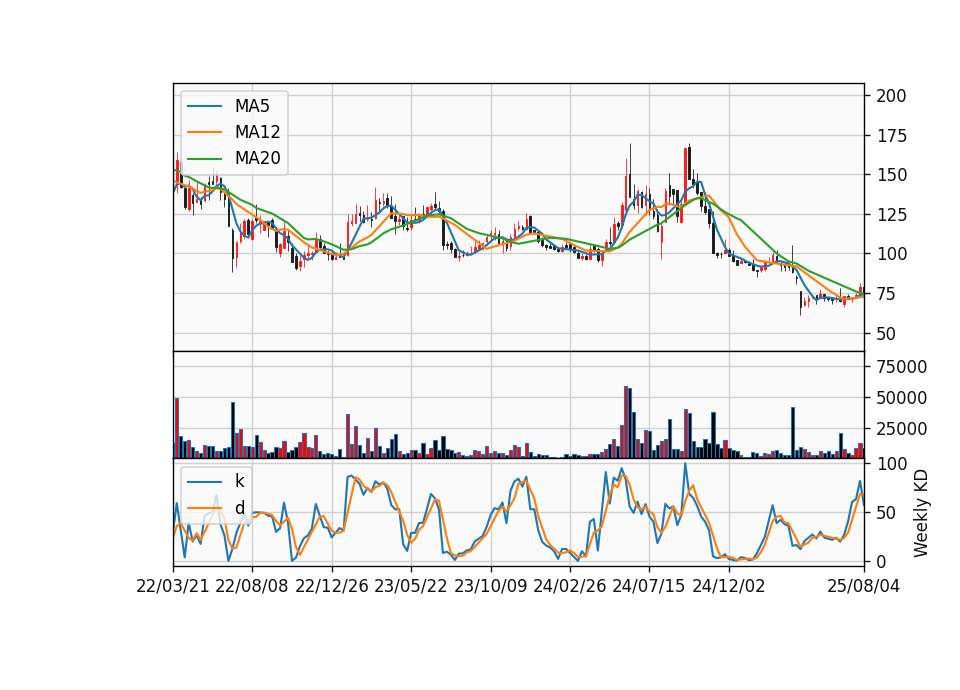
Task: Click the 125 price axis label
Action: [x=891, y=215]
